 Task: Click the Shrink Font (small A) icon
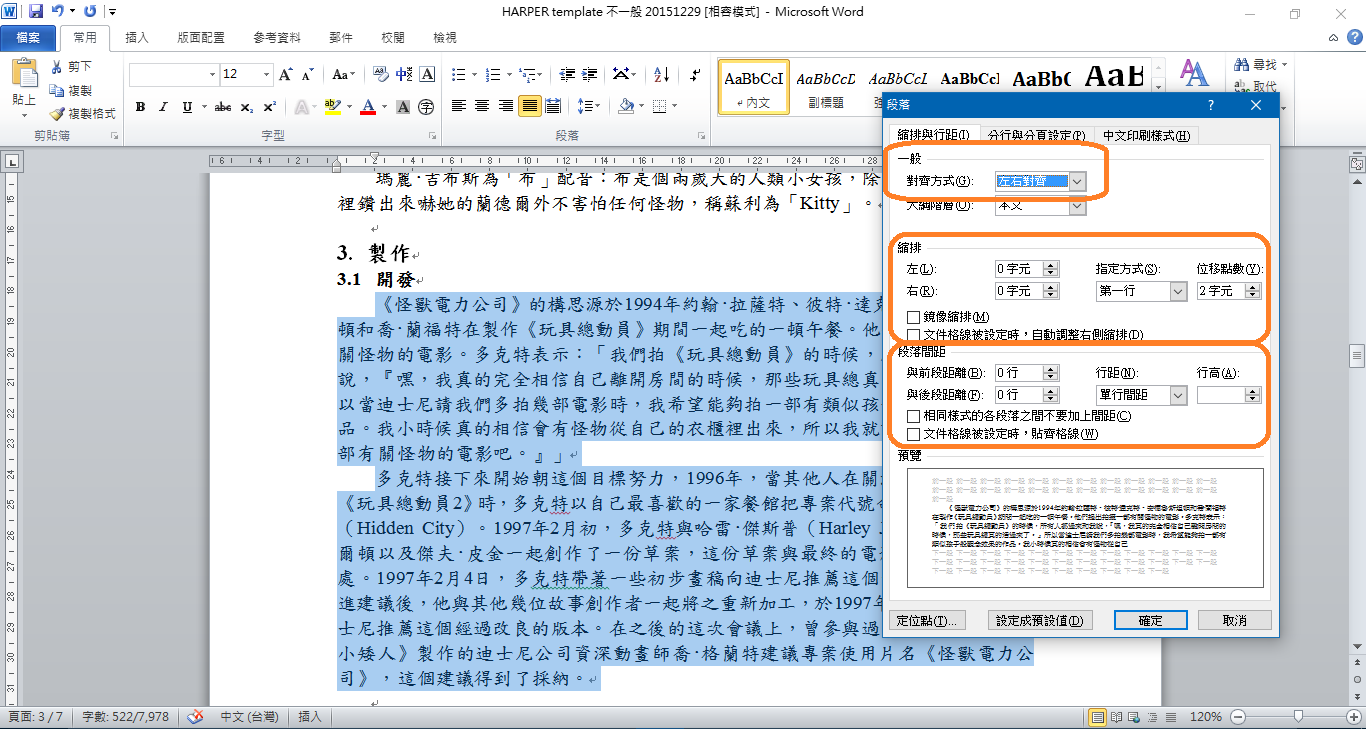pos(308,74)
